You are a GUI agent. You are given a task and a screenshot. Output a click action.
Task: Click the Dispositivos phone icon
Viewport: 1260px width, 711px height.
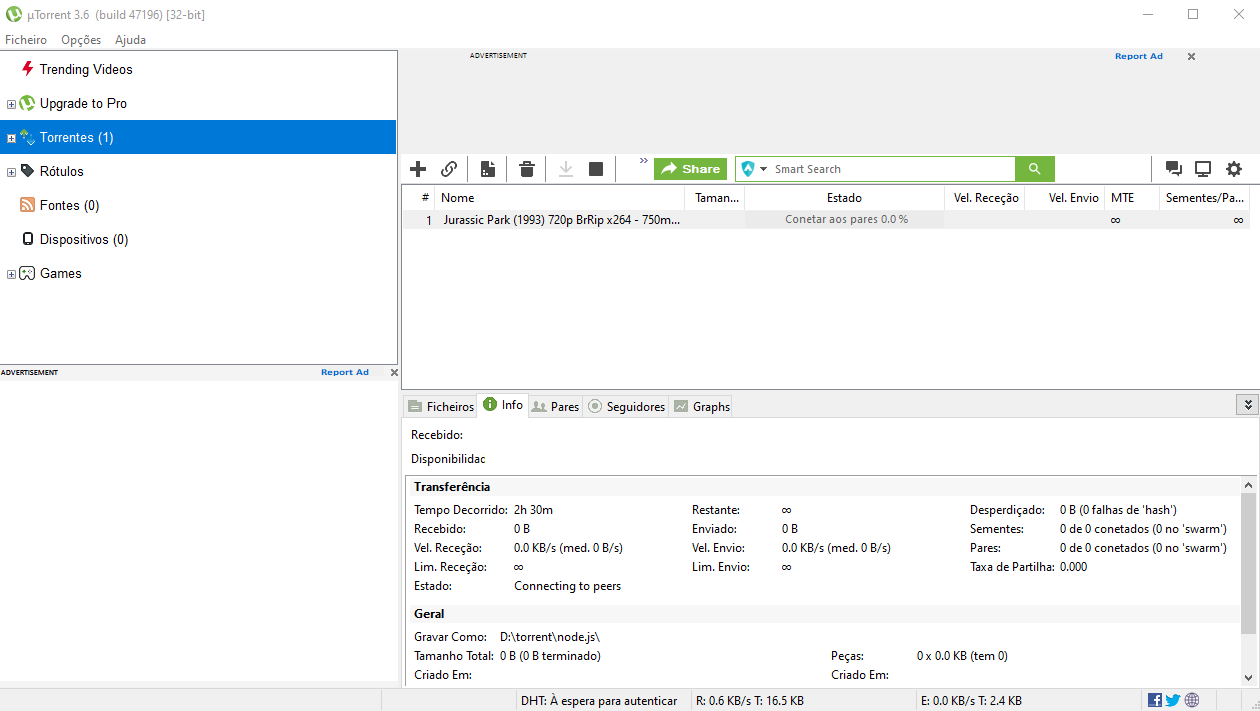coord(28,239)
